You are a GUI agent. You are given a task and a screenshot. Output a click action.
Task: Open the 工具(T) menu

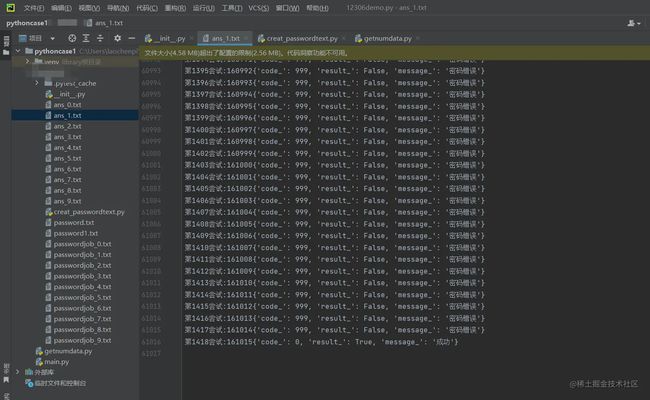tap(232, 8)
